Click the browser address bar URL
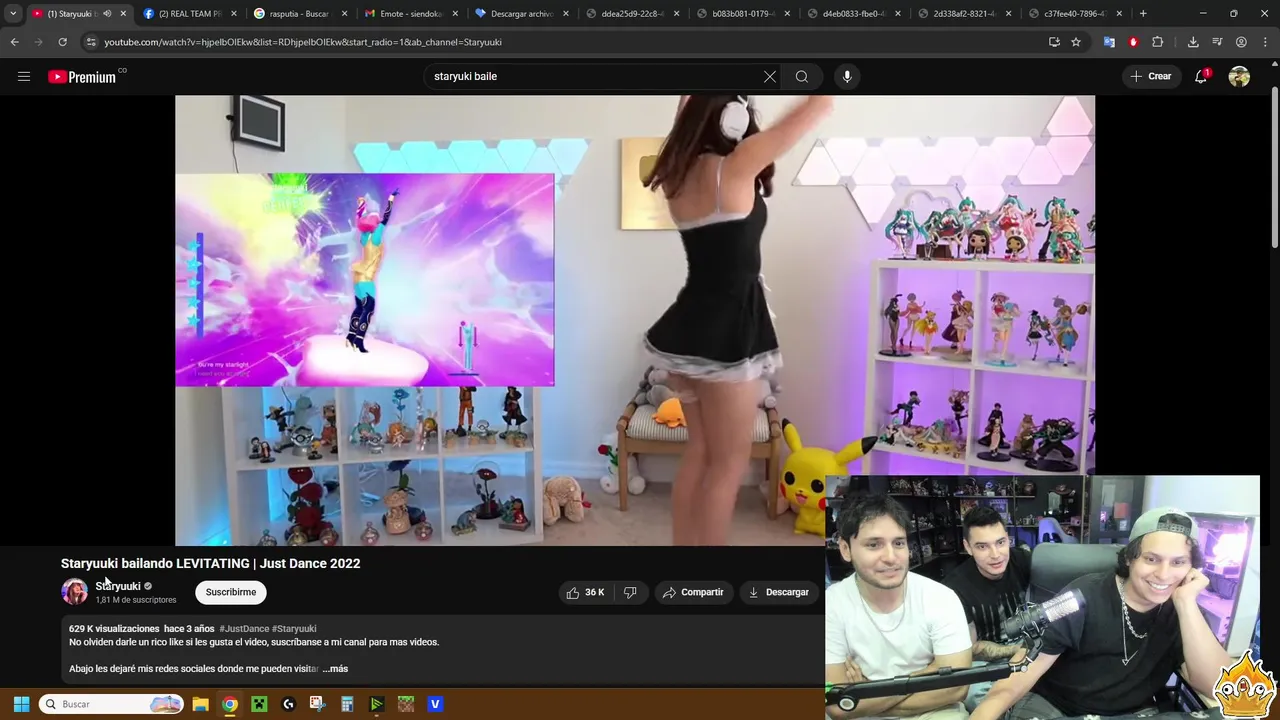The width and height of the screenshot is (1280, 720). coord(303,42)
